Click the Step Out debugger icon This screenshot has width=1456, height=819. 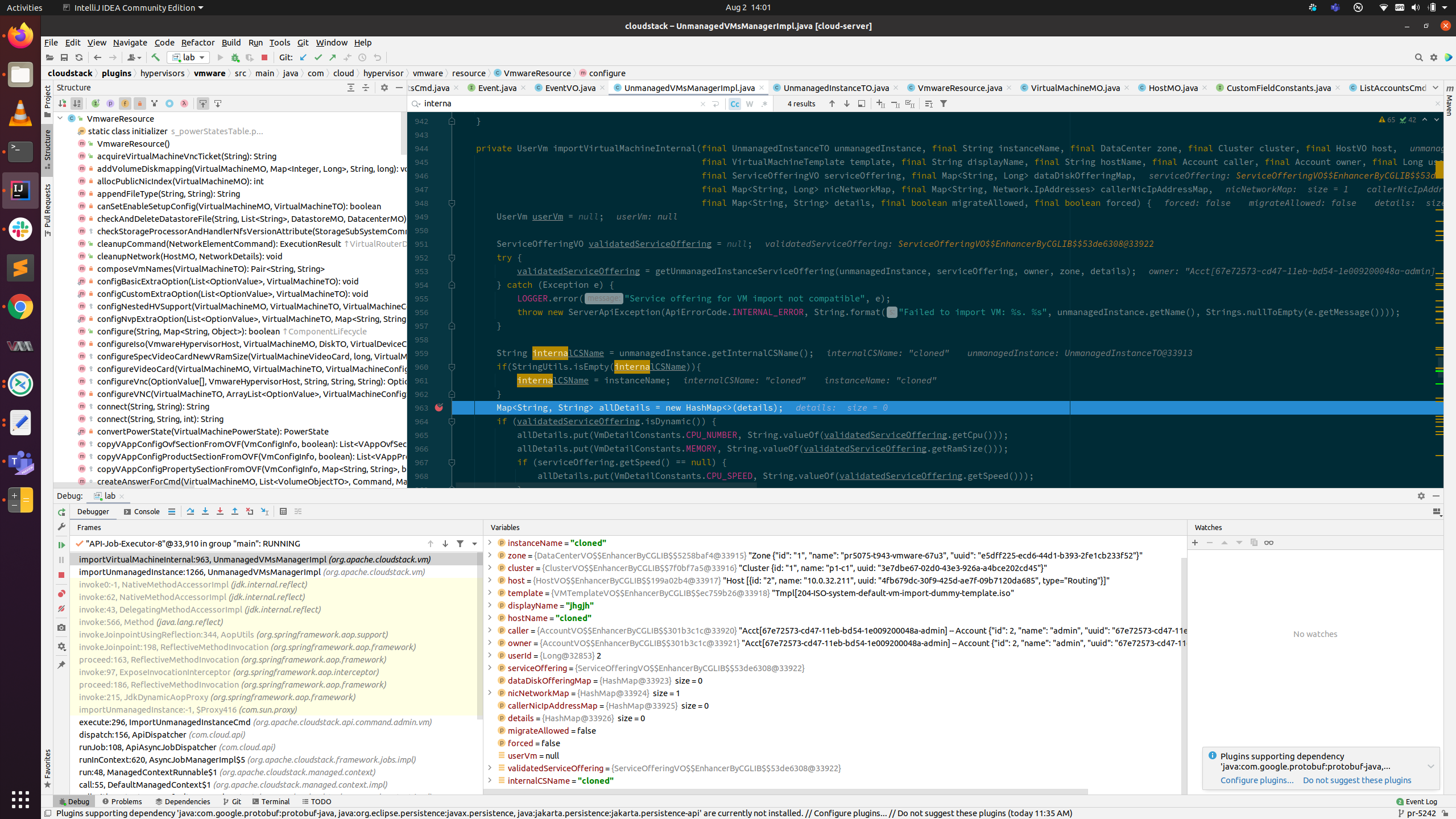(x=235, y=511)
